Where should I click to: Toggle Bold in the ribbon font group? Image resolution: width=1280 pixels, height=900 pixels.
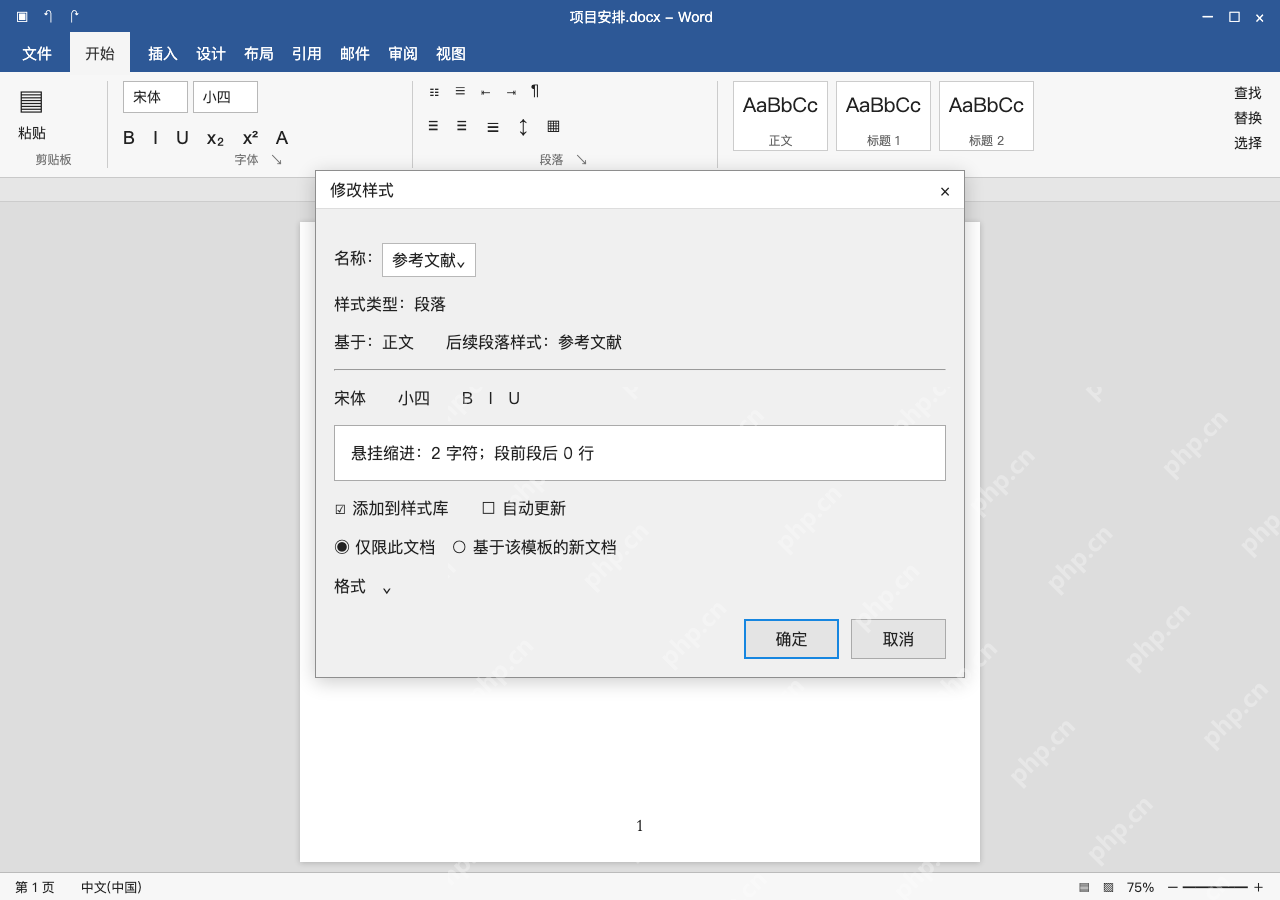click(x=129, y=138)
